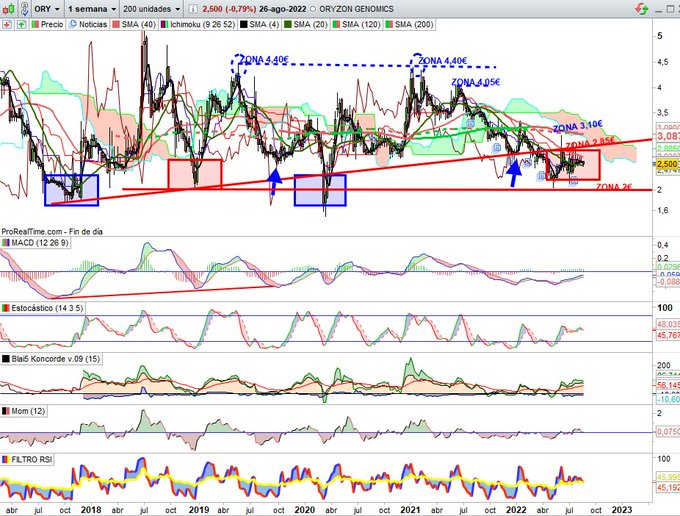
Task: Click the radio circle before ORYZON GENOMICS
Action: 313,9
